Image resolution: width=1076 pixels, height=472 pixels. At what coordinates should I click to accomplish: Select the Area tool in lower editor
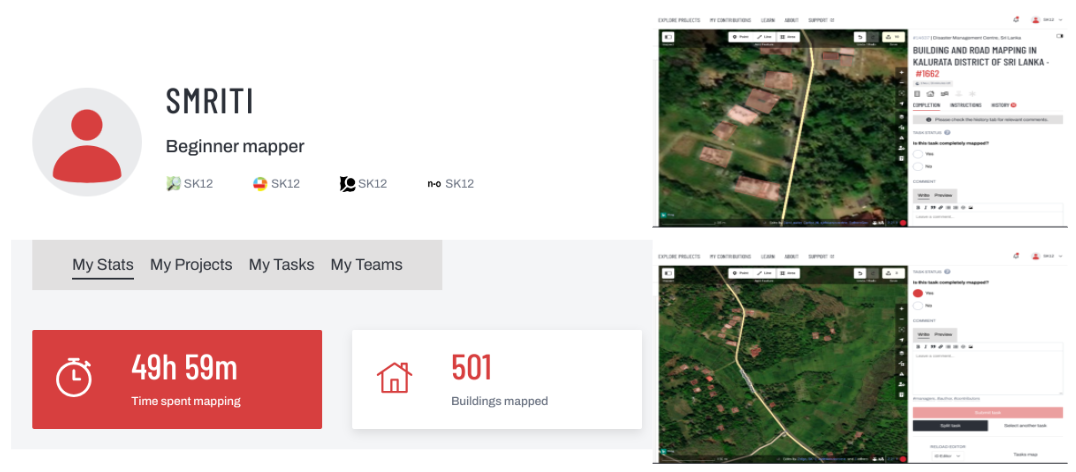(788, 273)
